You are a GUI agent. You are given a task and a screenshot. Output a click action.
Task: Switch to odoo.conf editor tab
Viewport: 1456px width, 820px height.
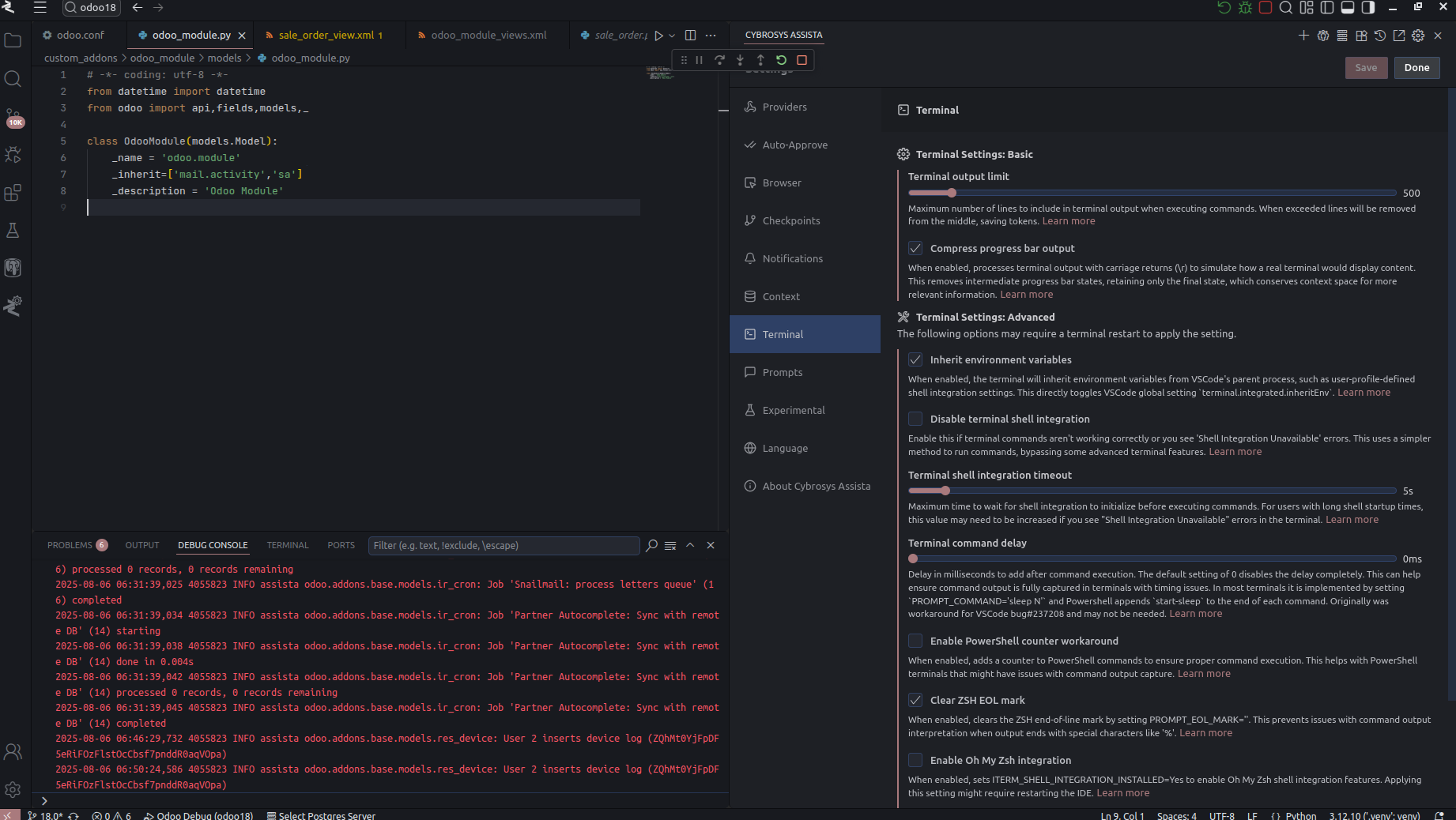[80, 36]
